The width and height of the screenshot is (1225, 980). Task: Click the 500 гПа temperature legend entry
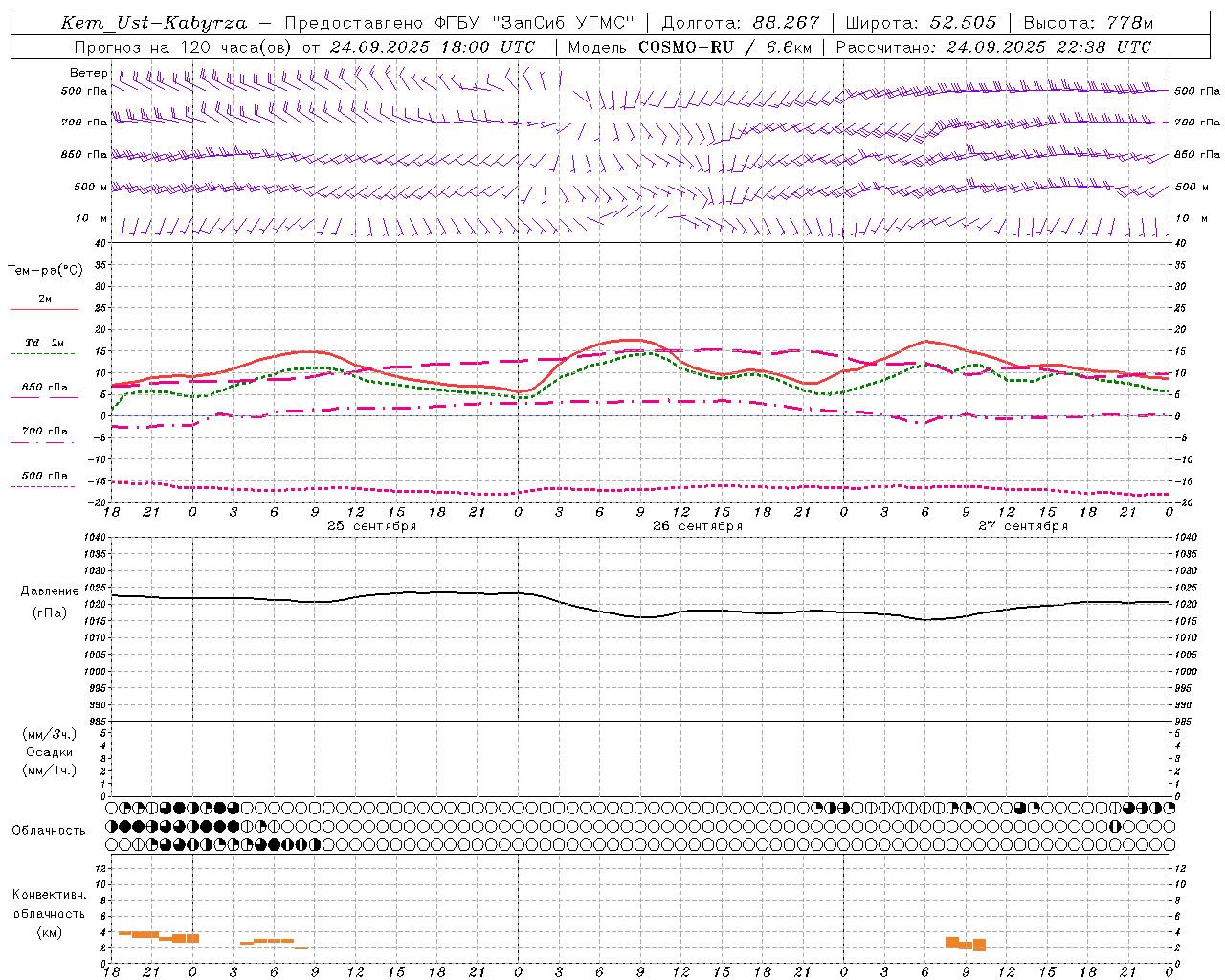(x=45, y=476)
